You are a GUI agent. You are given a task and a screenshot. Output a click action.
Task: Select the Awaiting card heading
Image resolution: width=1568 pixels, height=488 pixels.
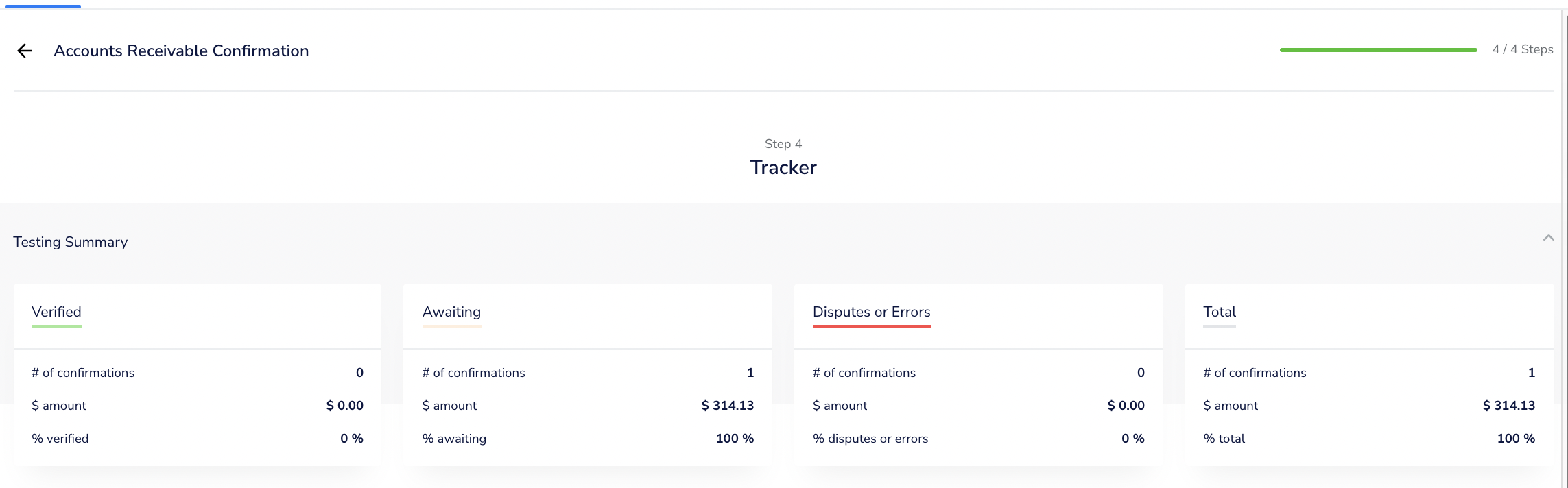coord(451,312)
